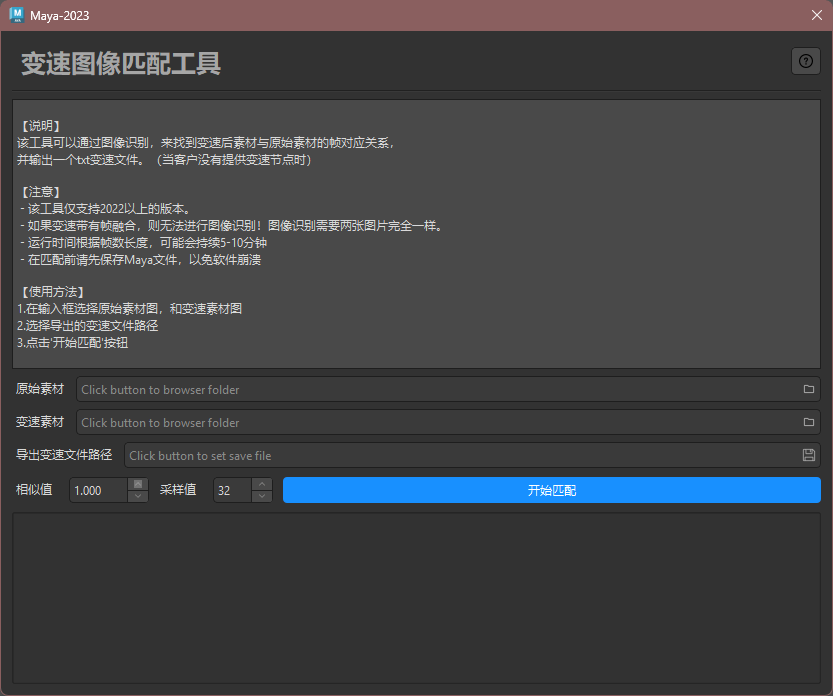
Task: Focus the 相似值 number field showing 1.000
Action: (98, 491)
